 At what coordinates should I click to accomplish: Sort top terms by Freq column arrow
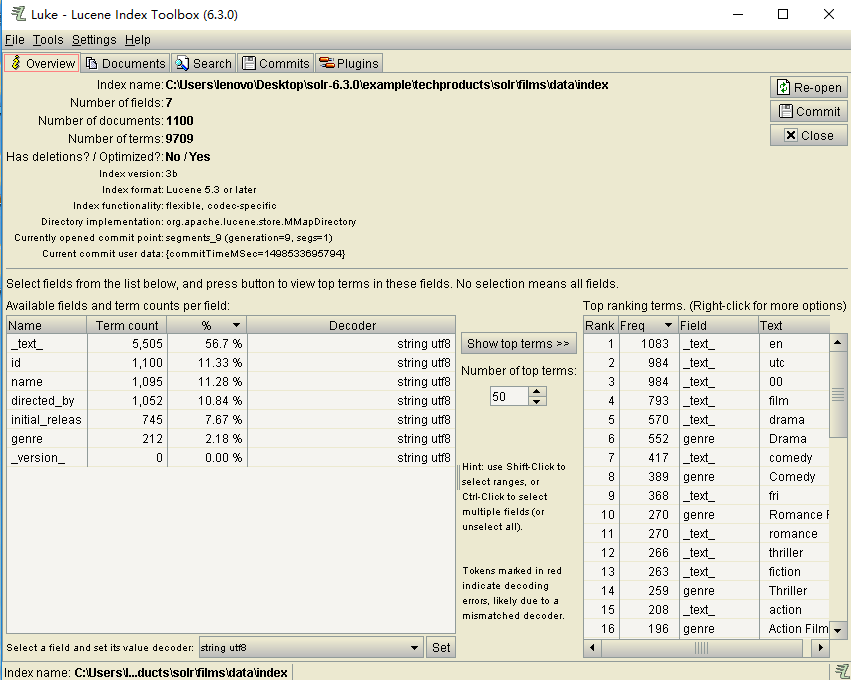click(668, 325)
